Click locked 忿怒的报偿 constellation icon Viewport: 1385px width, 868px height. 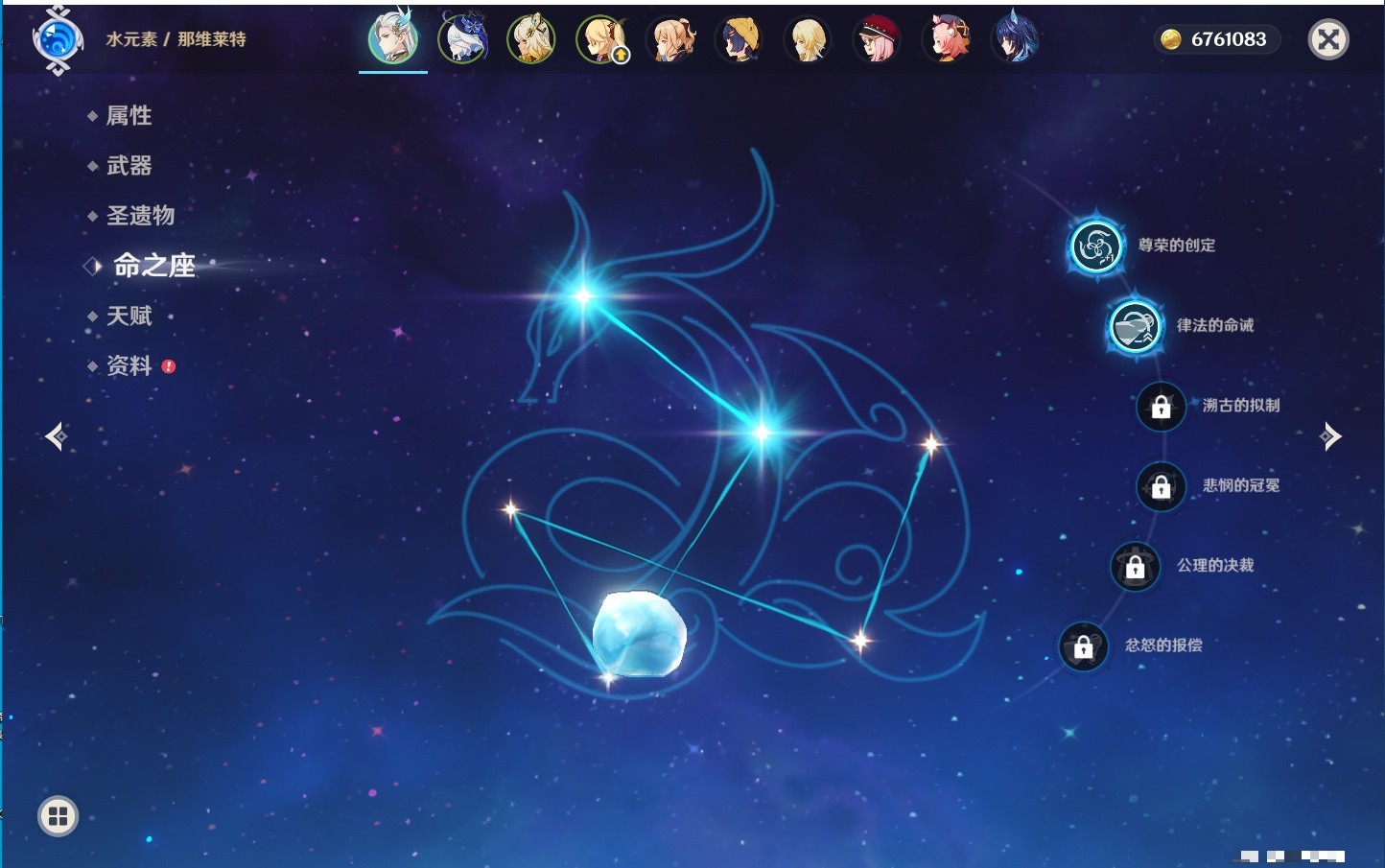[1083, 646]
